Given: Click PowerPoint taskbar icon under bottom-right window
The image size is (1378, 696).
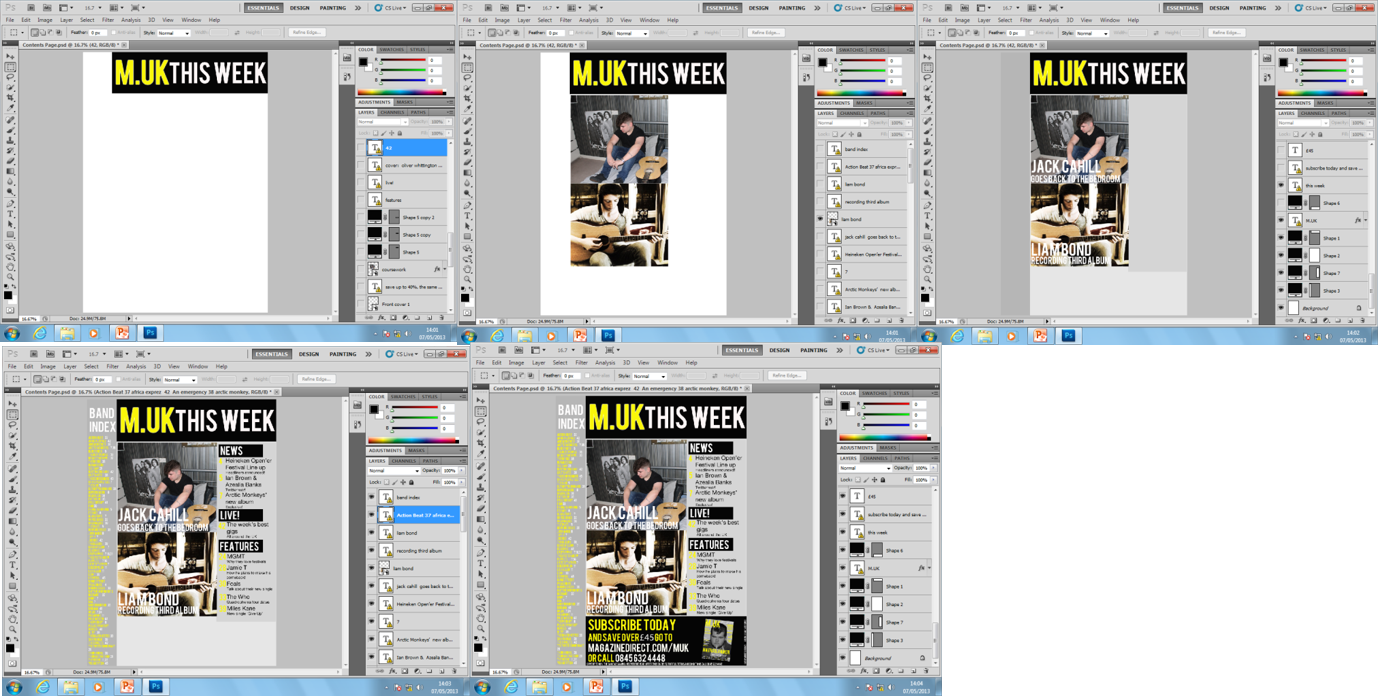Looking at the screenshot, I should [597, 687].
